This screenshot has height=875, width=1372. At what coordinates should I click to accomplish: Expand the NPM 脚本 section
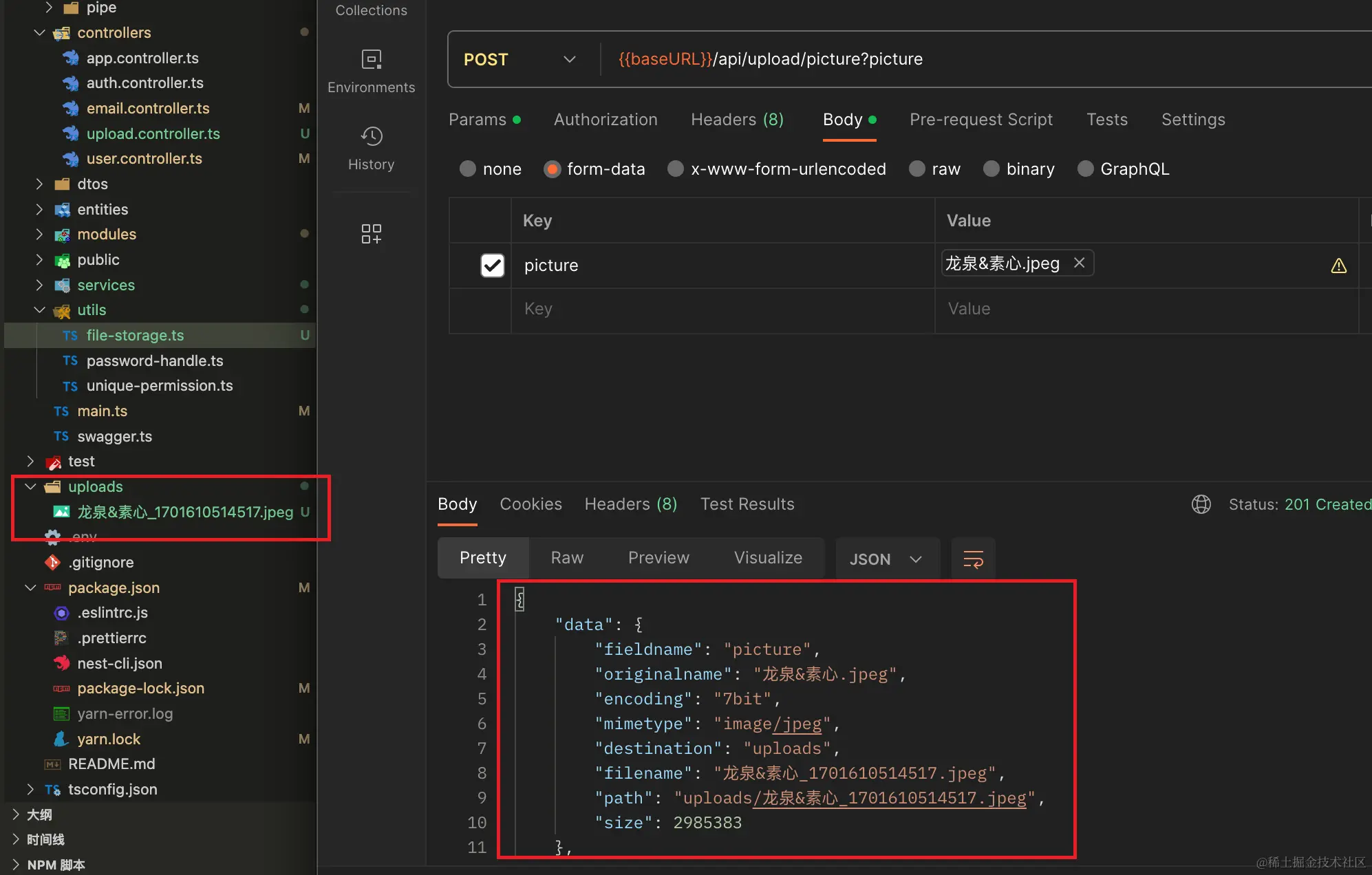pos(15,865)
